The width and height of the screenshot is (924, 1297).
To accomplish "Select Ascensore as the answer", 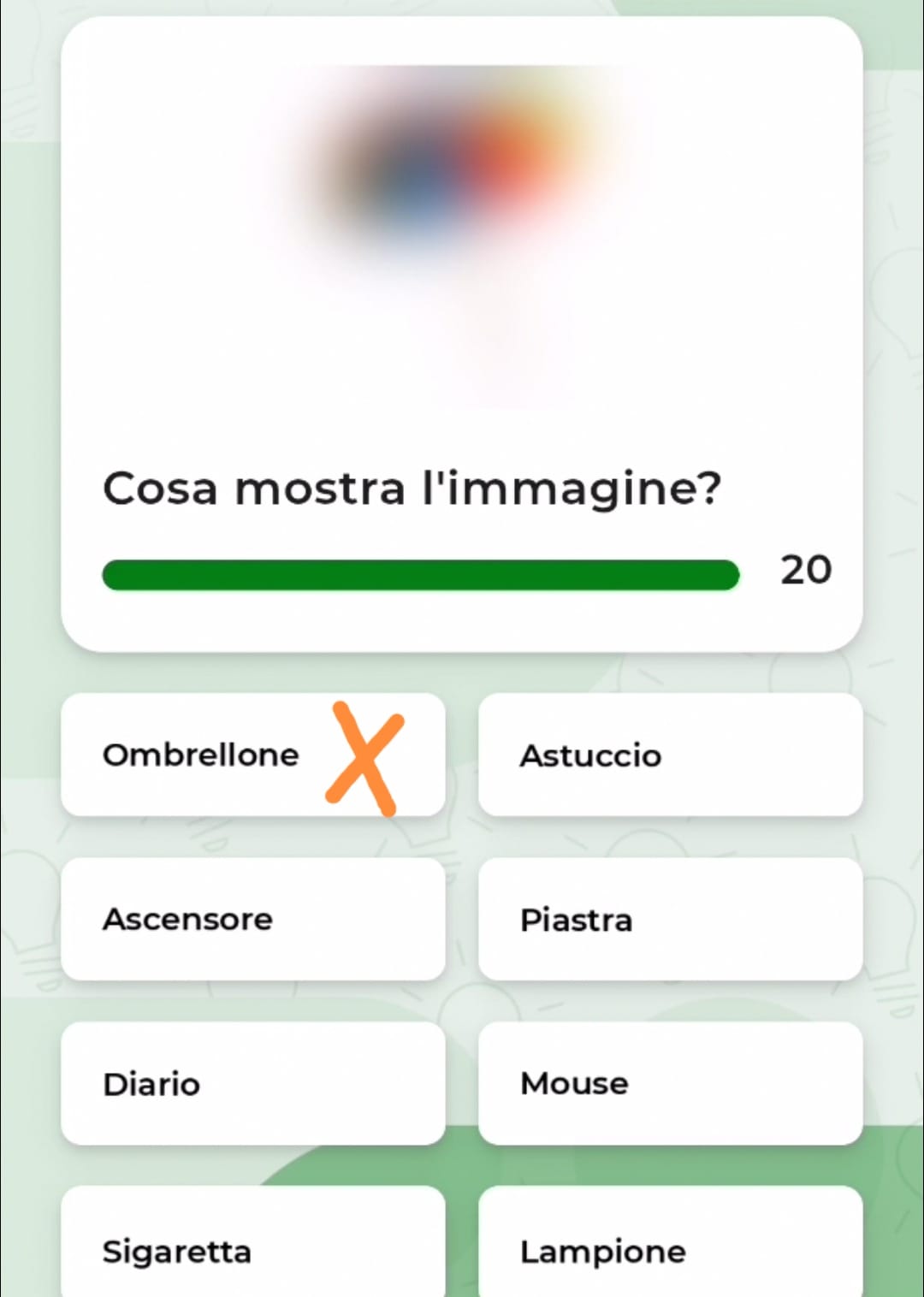I will pyautogui.click(x=253, y=919).
